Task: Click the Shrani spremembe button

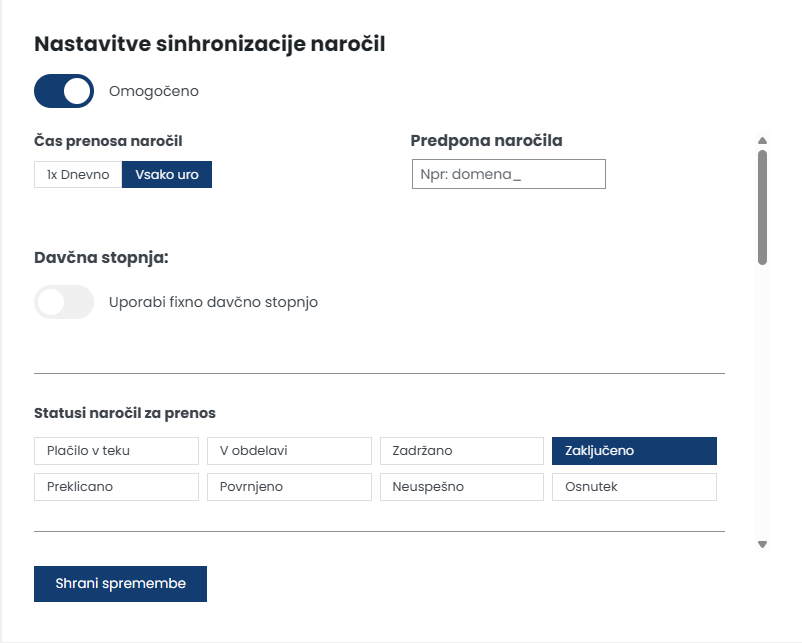Action: tap(120, 584)
